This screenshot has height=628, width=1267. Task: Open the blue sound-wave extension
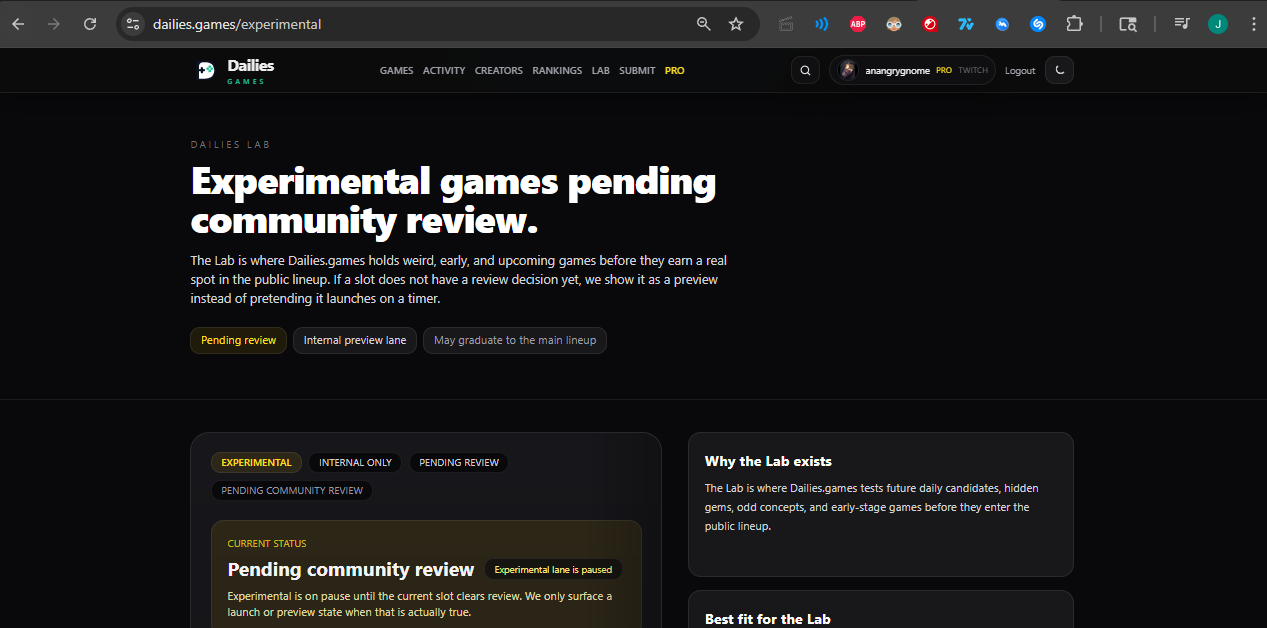tap(822, 24)
